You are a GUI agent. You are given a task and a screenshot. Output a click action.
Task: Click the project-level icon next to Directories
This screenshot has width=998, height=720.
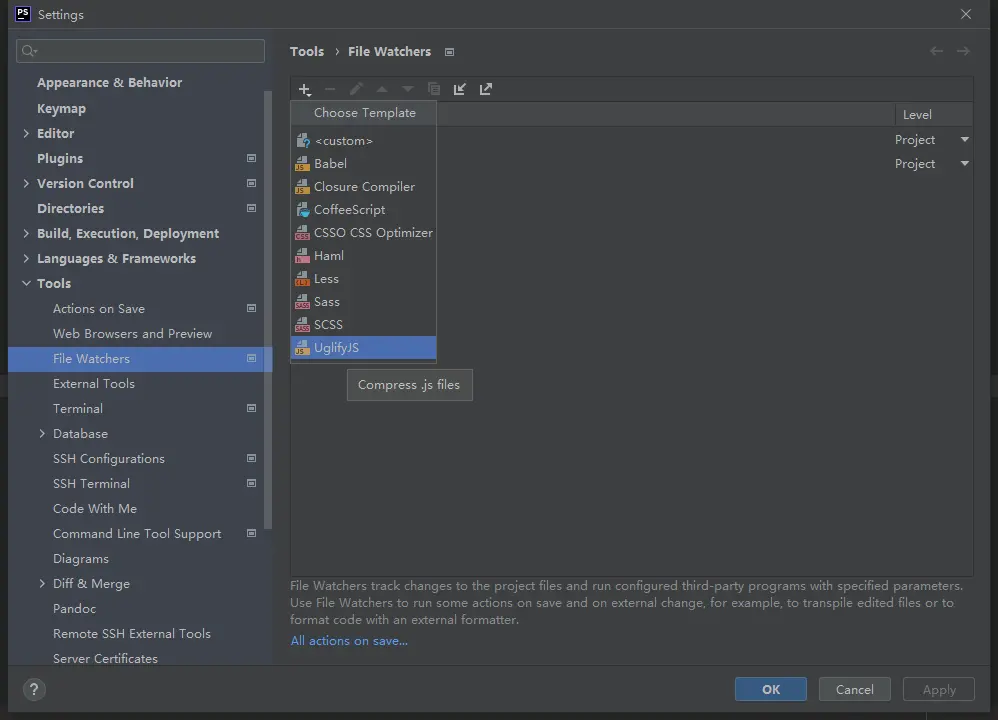click(x=251, y=208)
